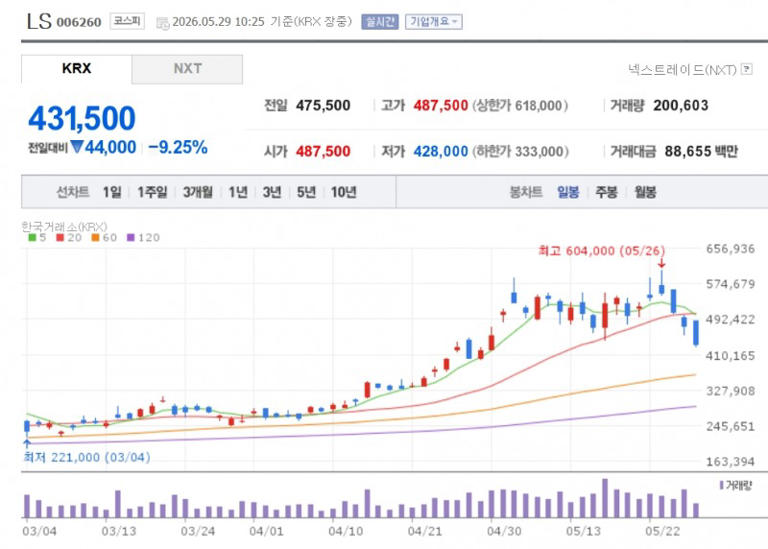The height and width of the screenshot is (549, 768).
Task: Select the 월봉 candle chart
Action: tap(645, 192)
